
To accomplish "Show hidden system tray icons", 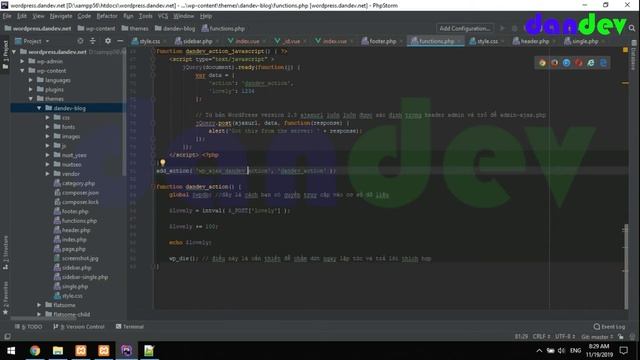I will 539,351.
